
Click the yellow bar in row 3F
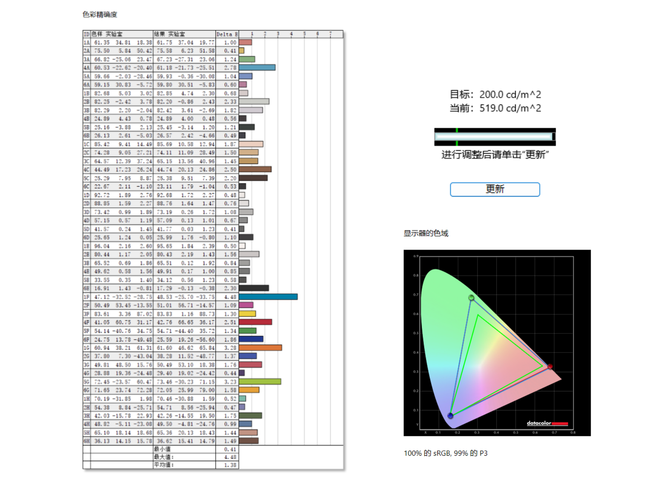click(x=247, y=314)
